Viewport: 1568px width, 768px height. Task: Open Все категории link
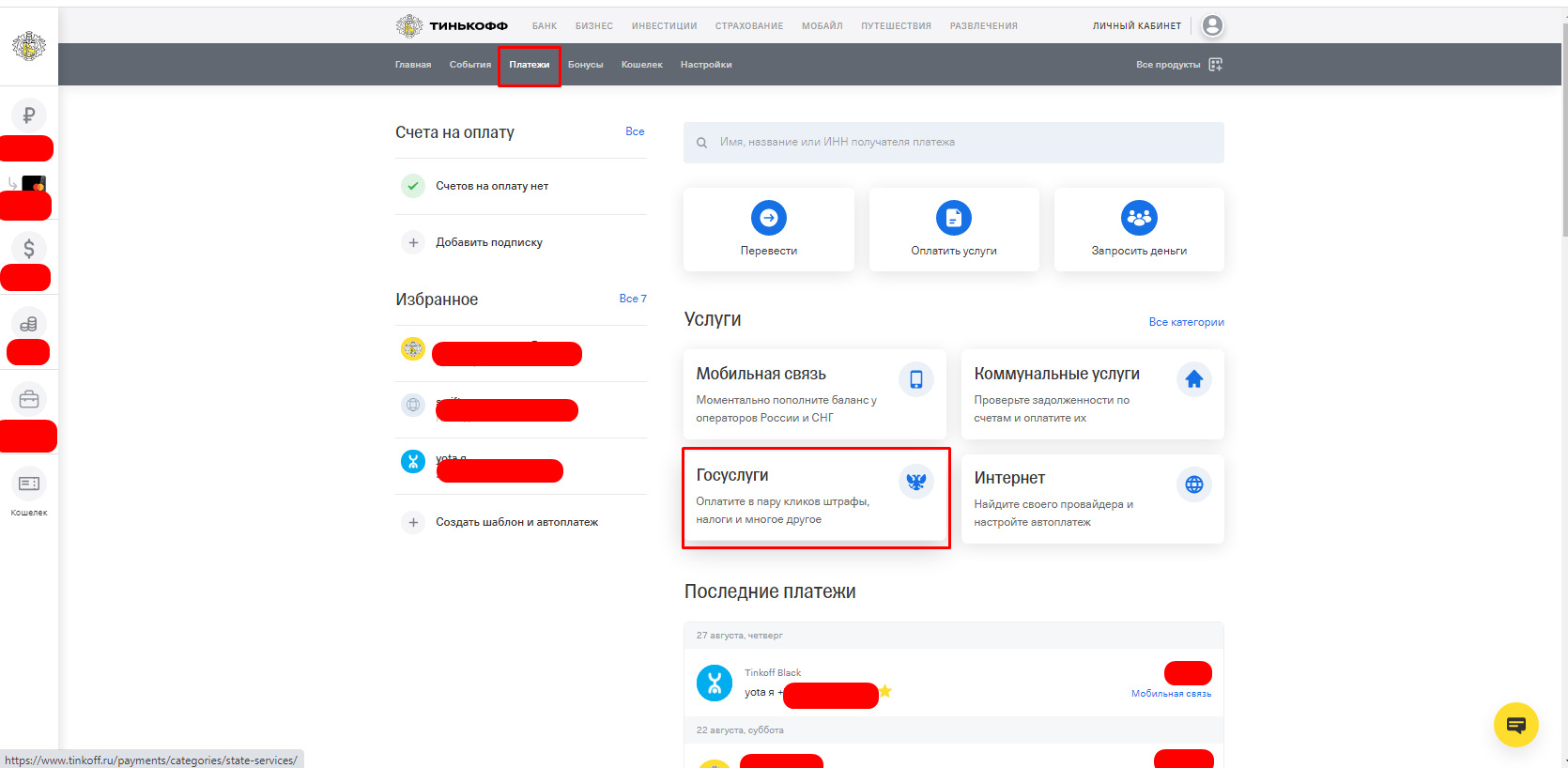[1187, 322]
